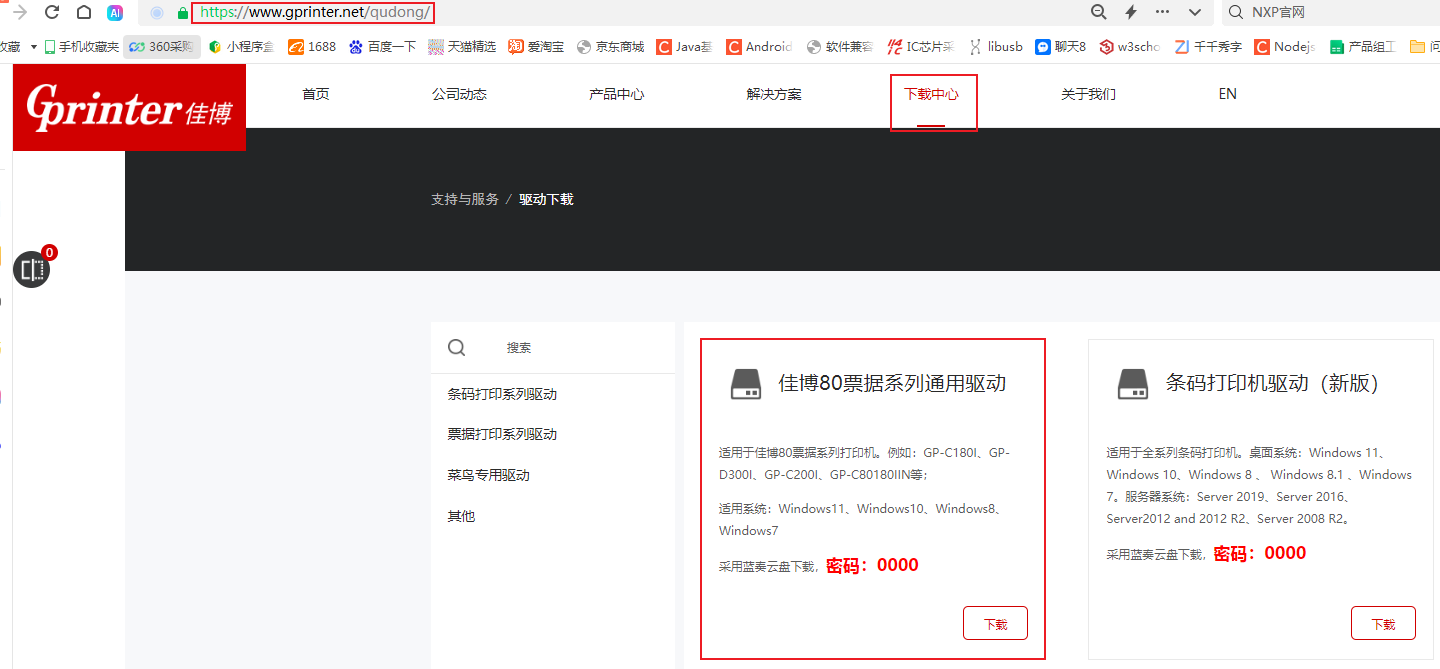Screen dimensions: 1440x669
Task: Click 下载 button for 条码打印机驱动（新版）
Action: click(1383, 623)
